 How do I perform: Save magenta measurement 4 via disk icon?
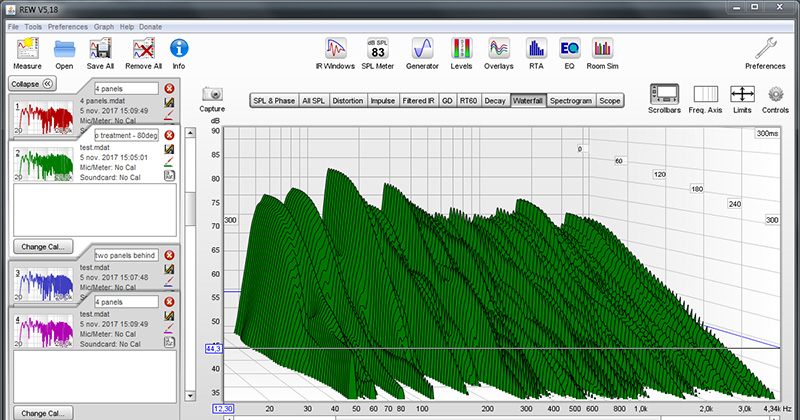point(169,316)
